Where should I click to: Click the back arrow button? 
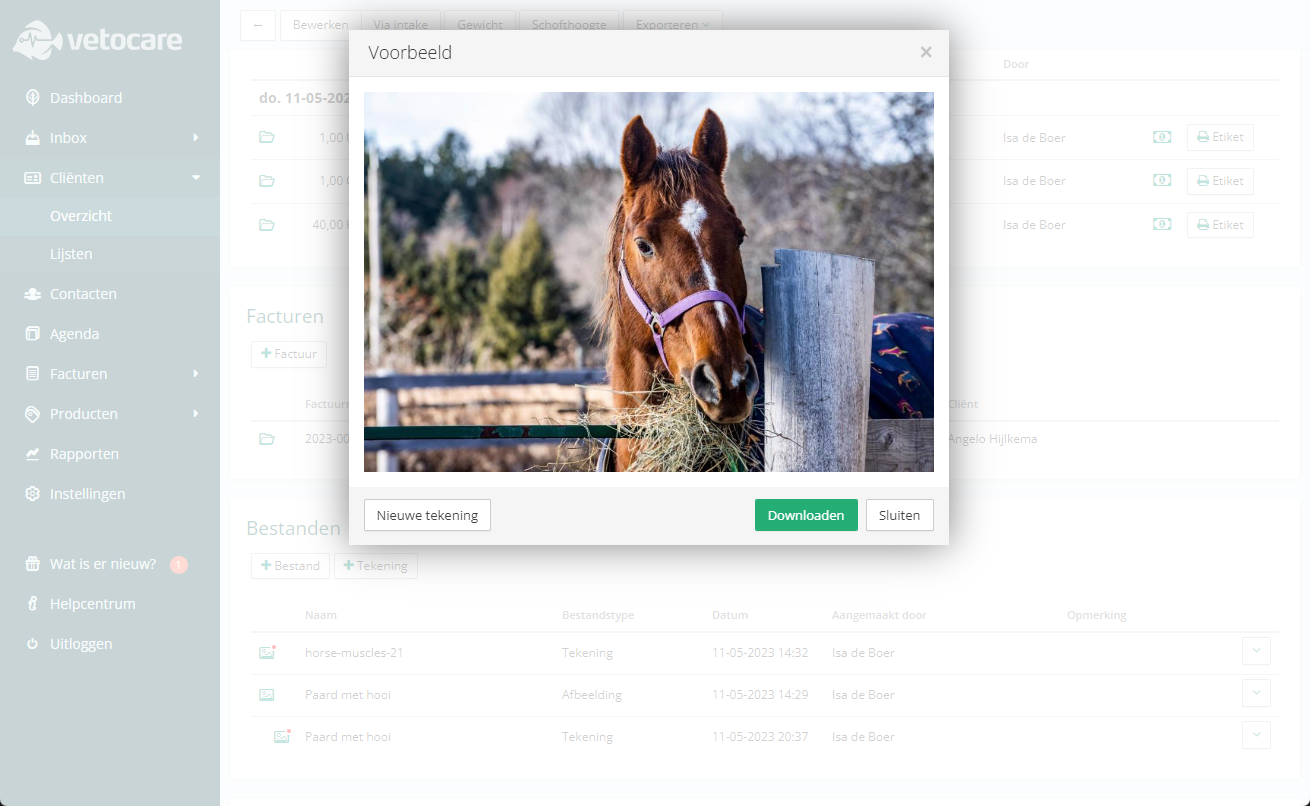click(258, 25)
